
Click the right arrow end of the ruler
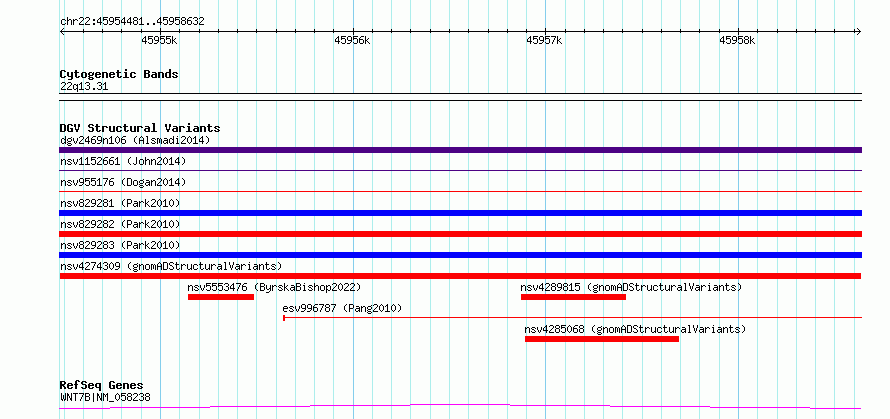pyautogui.click(x=858, y=31)
